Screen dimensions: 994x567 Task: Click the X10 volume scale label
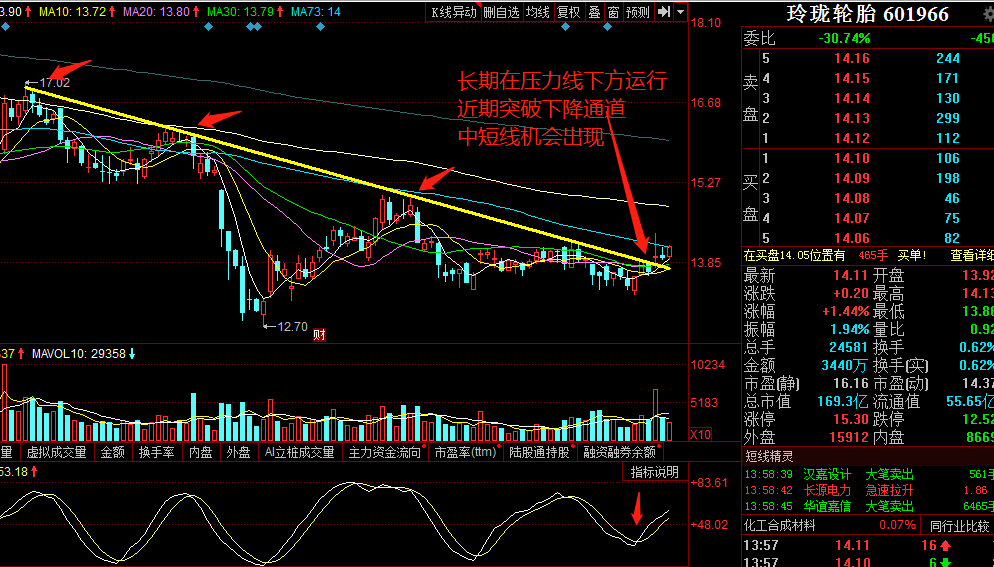(x=702, y=435)
